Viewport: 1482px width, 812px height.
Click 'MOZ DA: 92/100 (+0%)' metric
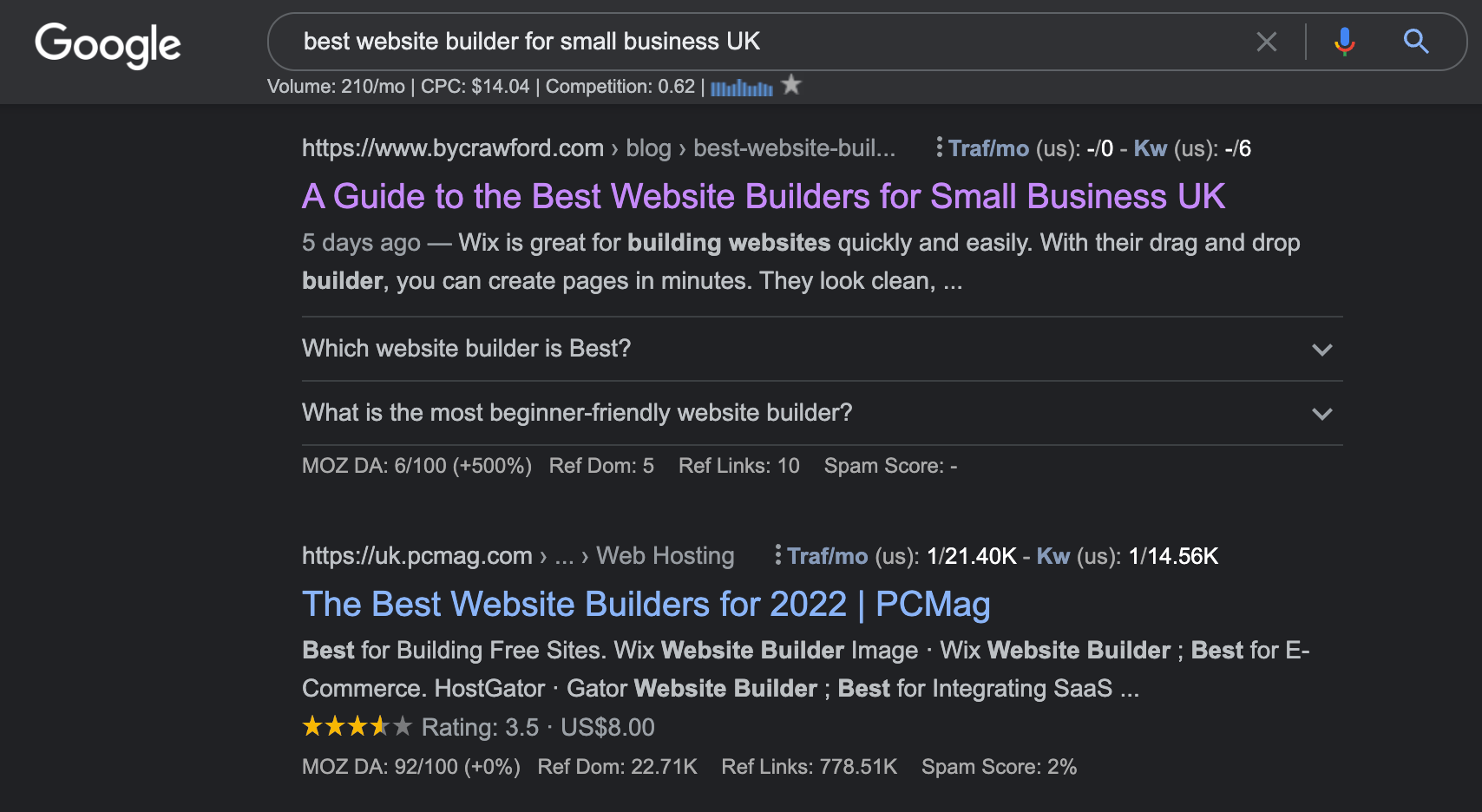click(411, 767)
